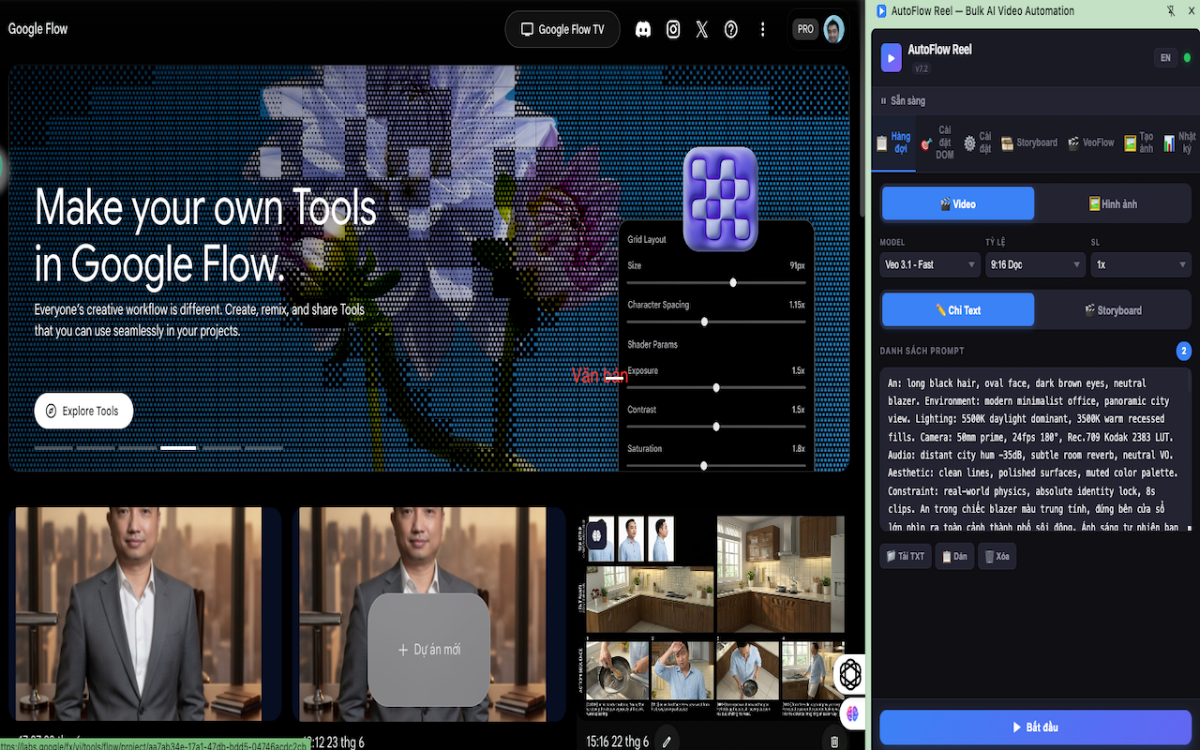Select the Chỉ Text input mode
This screenshot has width=1200, height=750.
coord(958,310)
